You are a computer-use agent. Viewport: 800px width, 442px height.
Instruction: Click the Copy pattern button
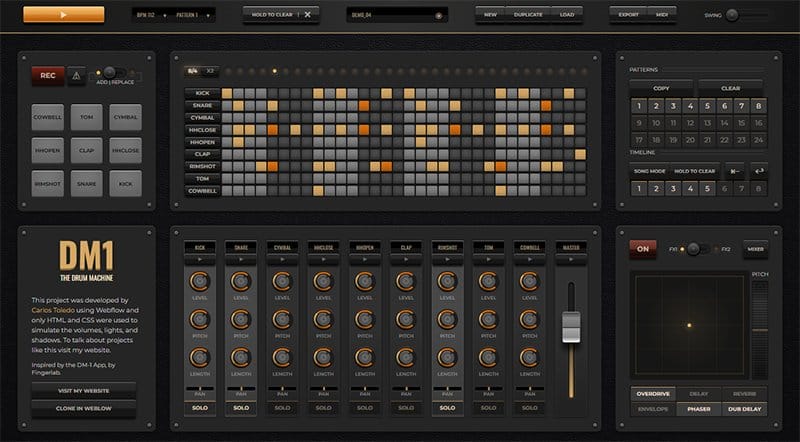(661, 88)
